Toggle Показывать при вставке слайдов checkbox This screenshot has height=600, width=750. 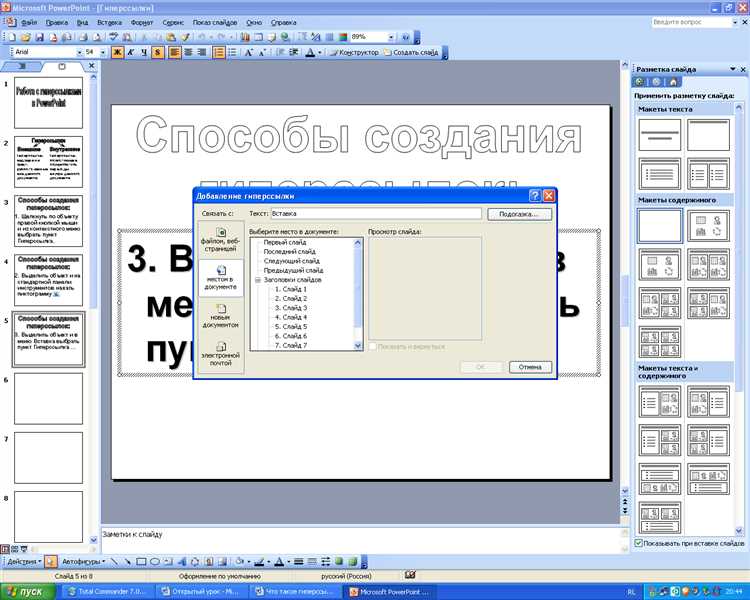click(638, 543)
